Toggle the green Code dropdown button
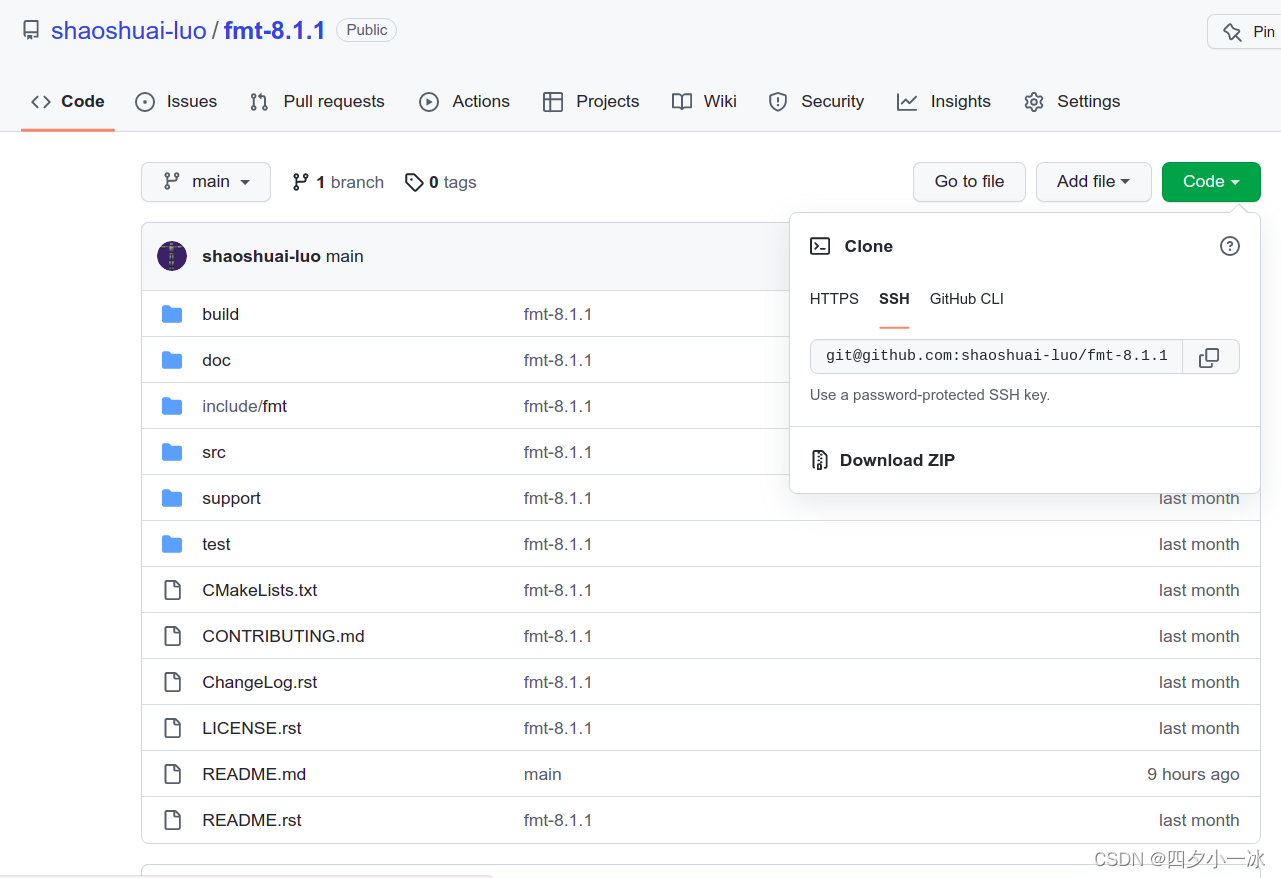 1211,182
